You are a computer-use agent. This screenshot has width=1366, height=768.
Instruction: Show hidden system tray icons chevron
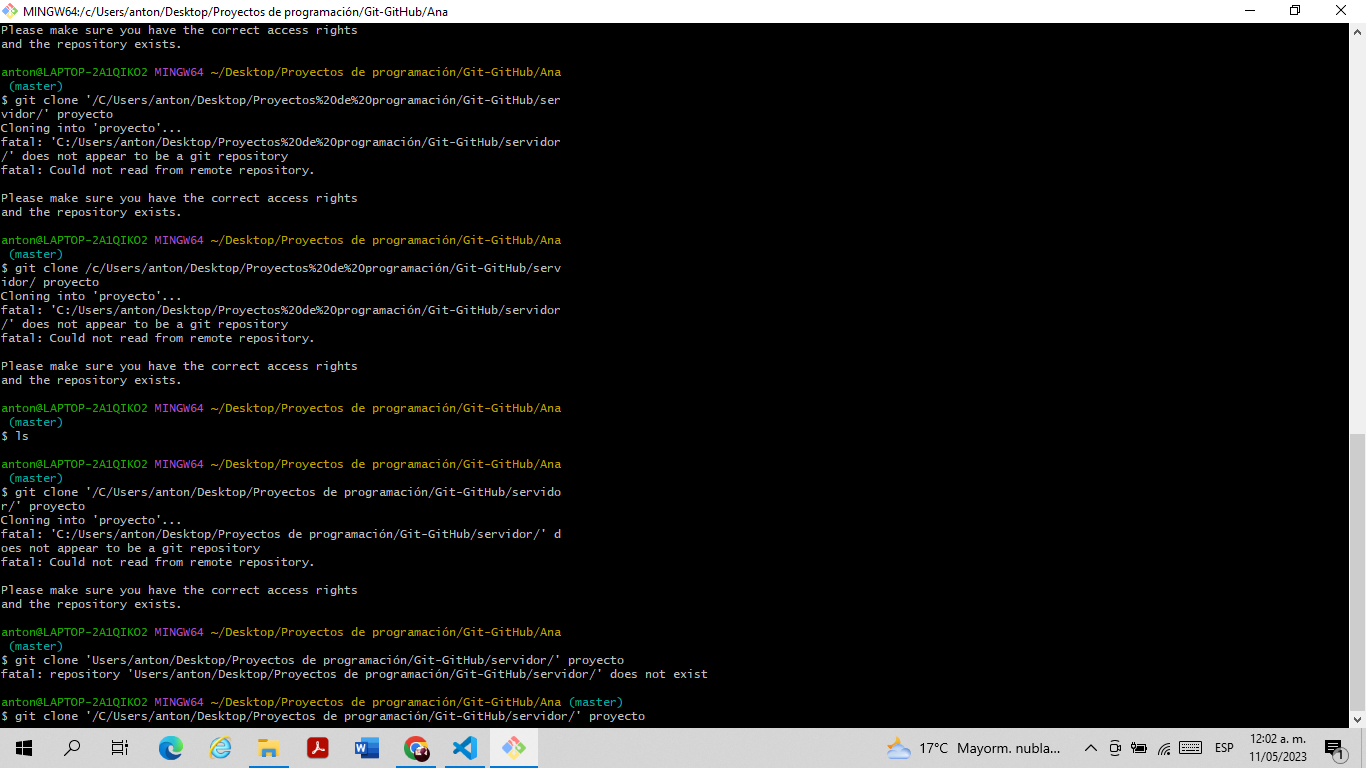point(1091,748)
